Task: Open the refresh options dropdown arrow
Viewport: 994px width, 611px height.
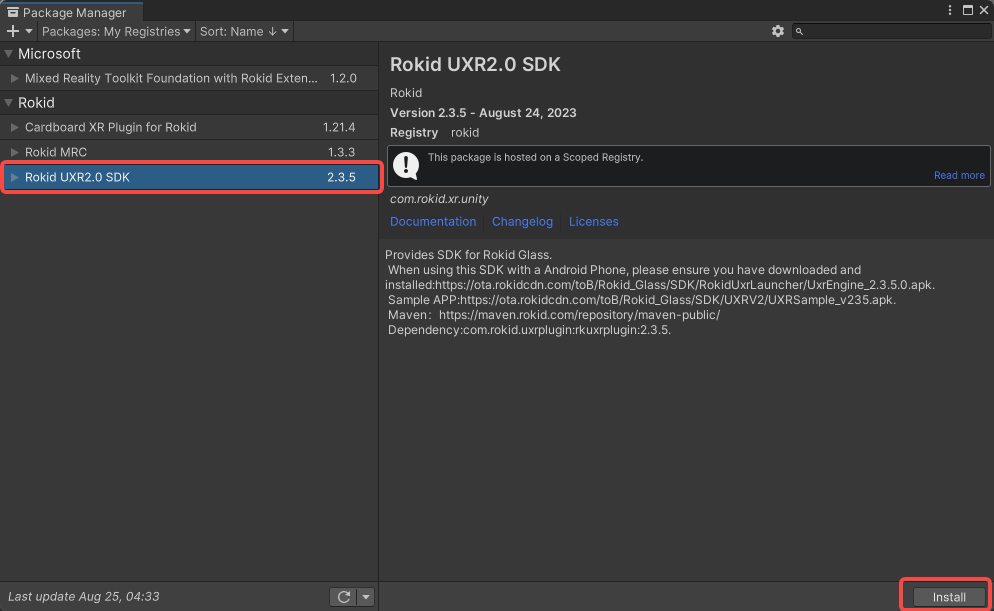Action: point(366,596)
